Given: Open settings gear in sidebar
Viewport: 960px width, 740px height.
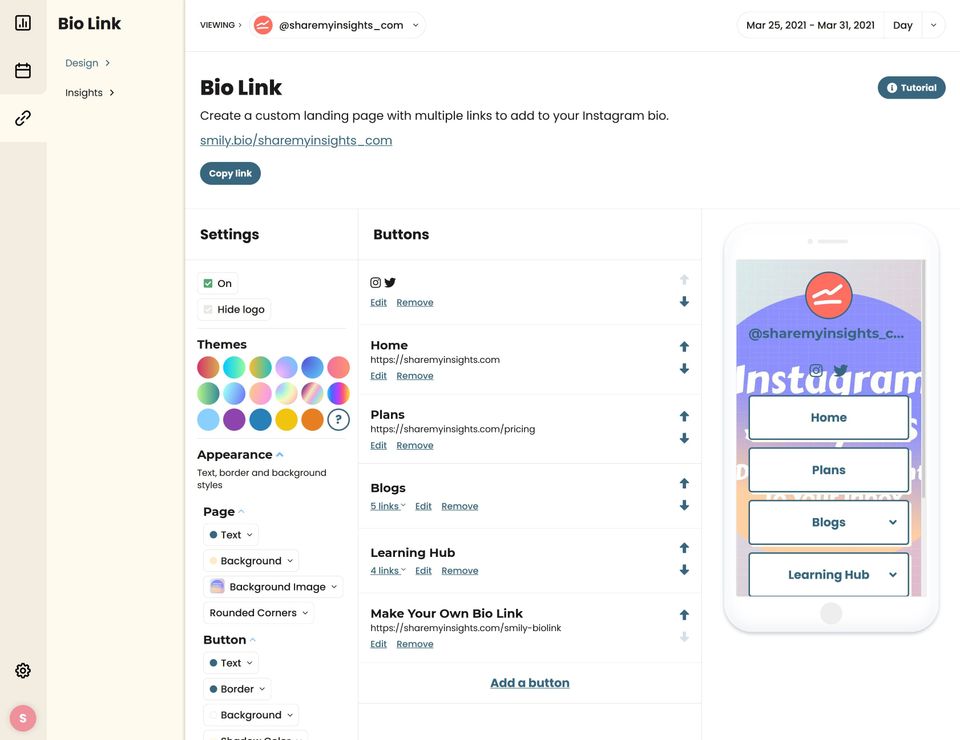Looking at the screenshot, I should 23,671.
